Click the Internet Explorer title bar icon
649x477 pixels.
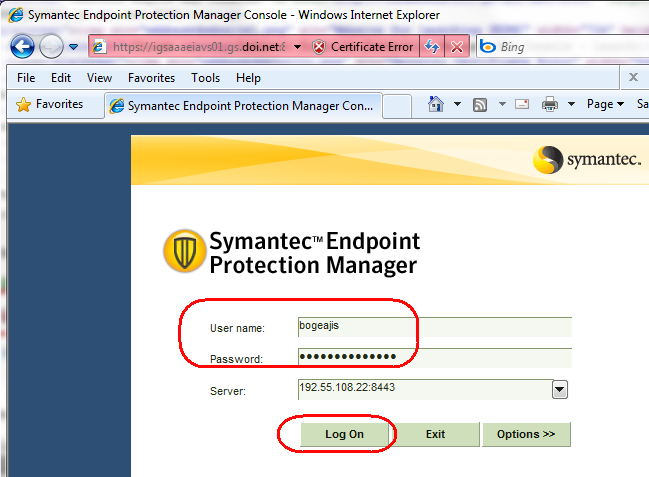(16, 15)
